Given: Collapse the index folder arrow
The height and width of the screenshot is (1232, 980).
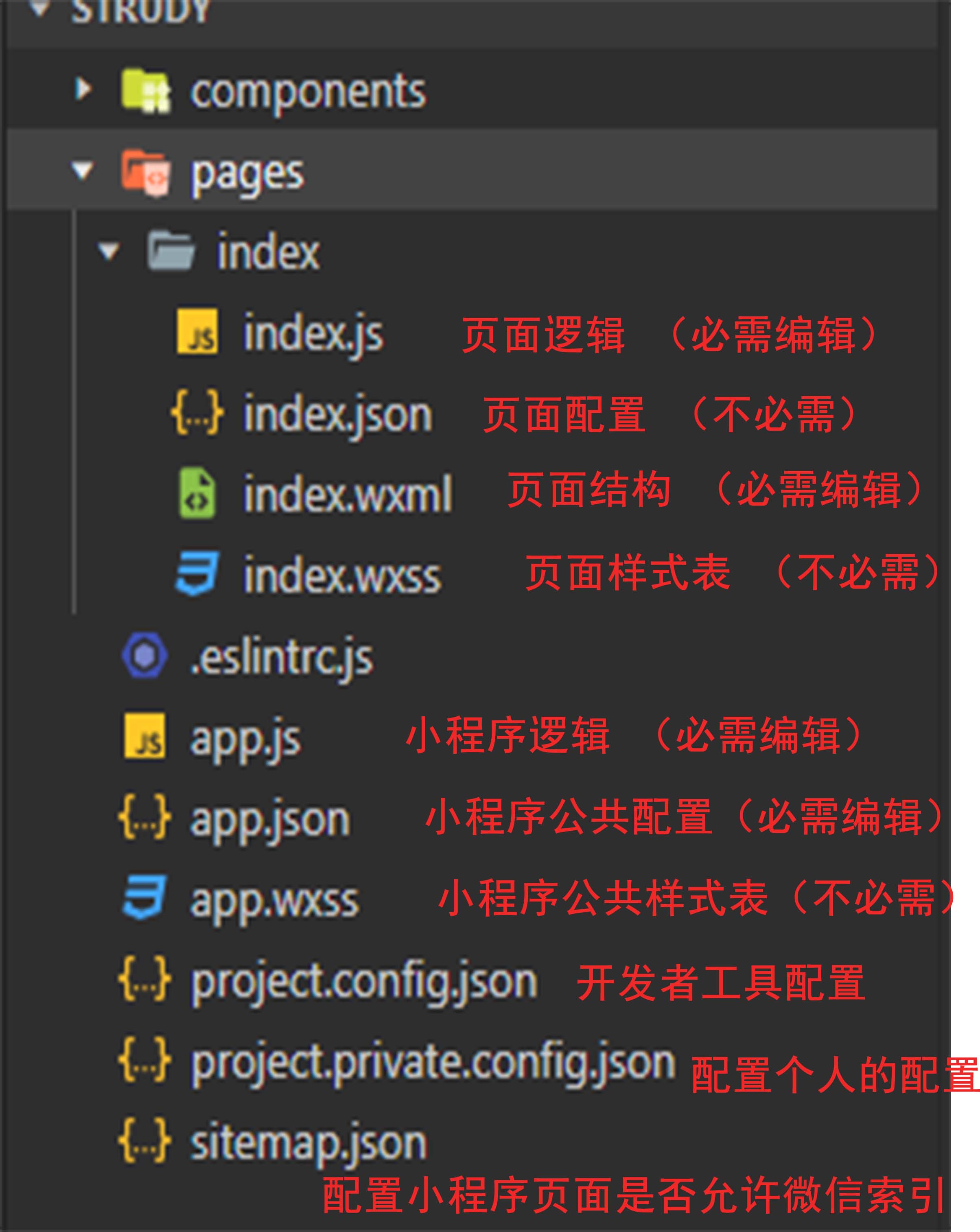Looking at the screenshot, I should pos(109,252).
